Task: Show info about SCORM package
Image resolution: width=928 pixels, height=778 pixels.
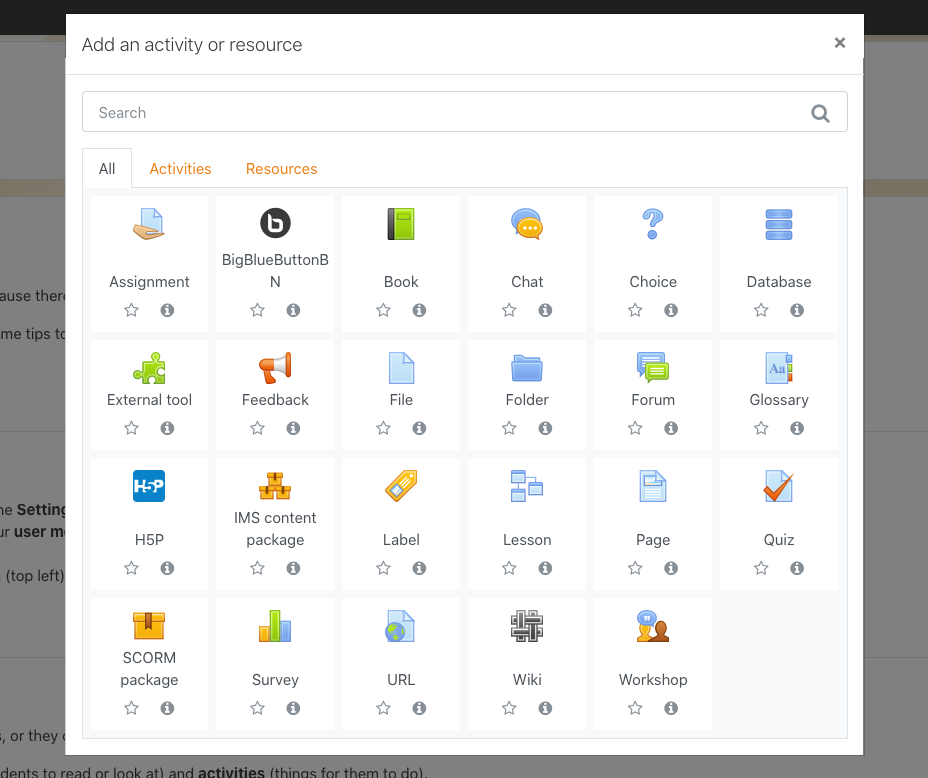Action: pyautogui.click(x=167, y=707)
